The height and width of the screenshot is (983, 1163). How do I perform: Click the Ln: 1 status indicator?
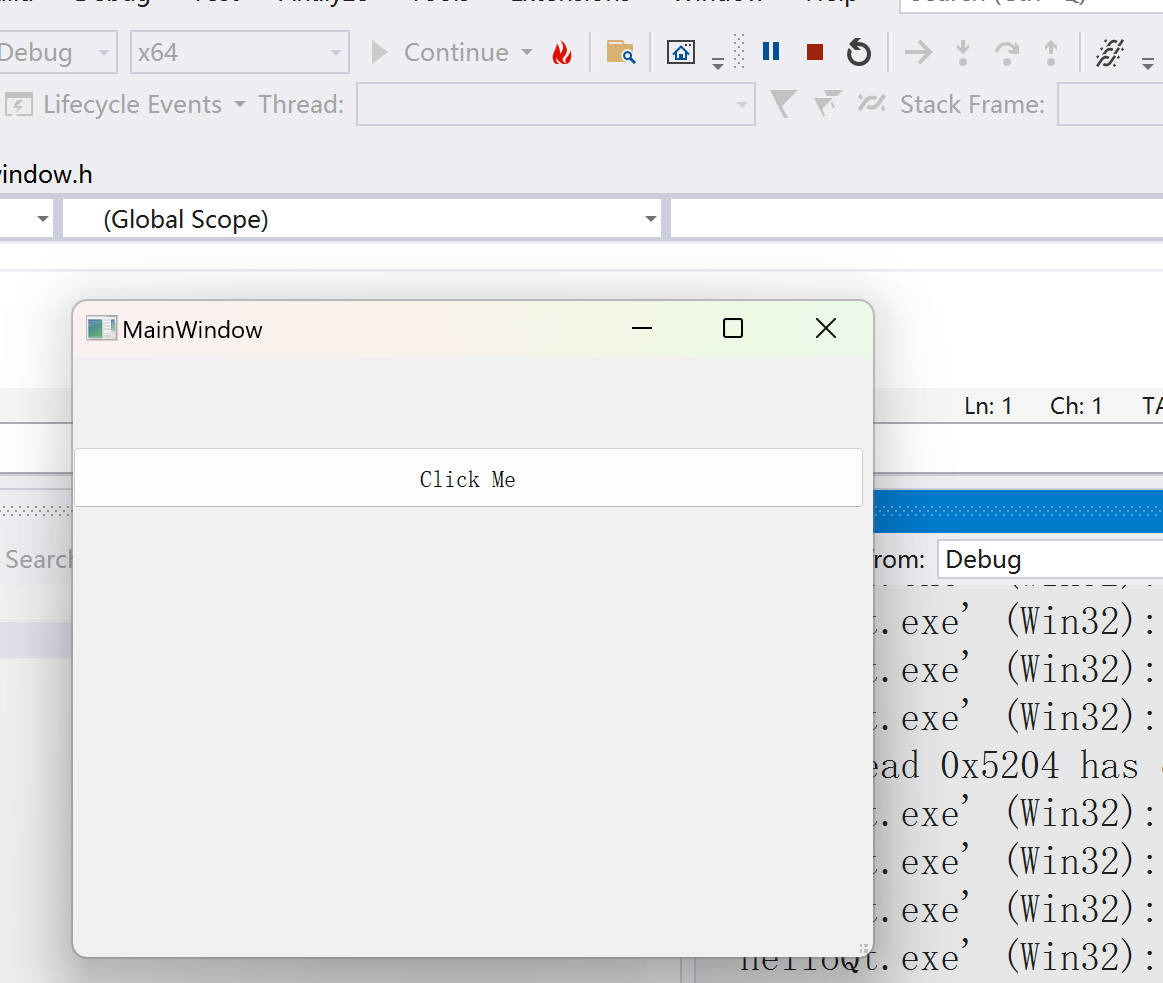tap(988, 406)
